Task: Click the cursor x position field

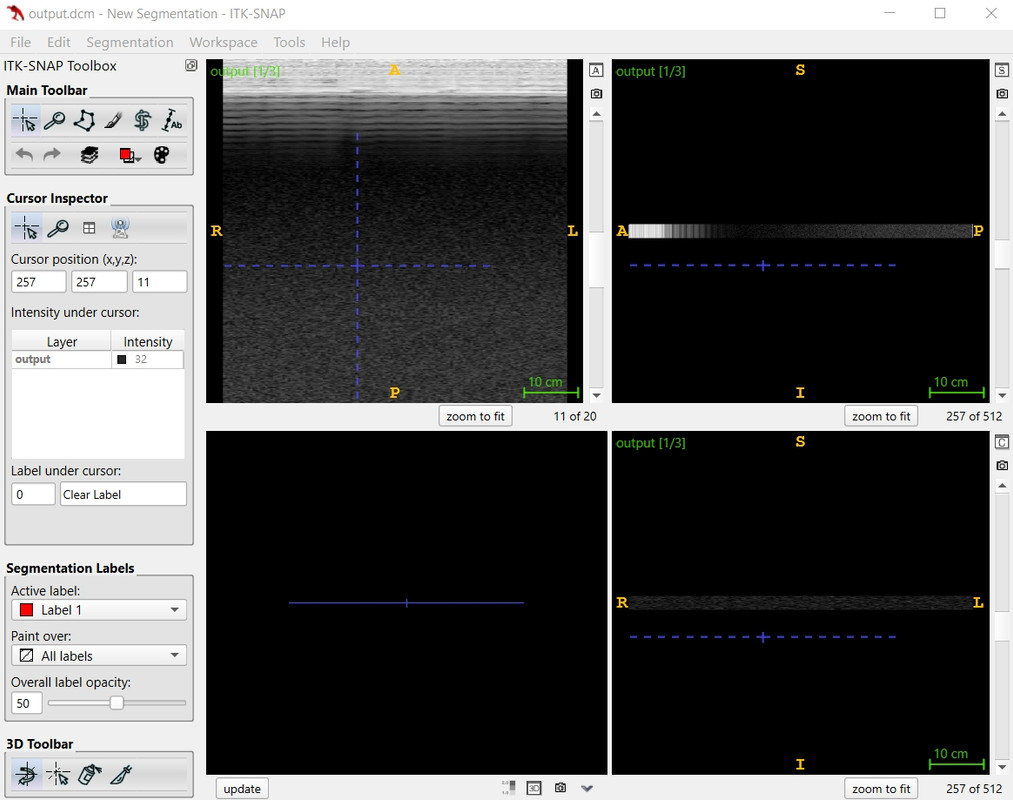Action: click(x=39, y=282)
